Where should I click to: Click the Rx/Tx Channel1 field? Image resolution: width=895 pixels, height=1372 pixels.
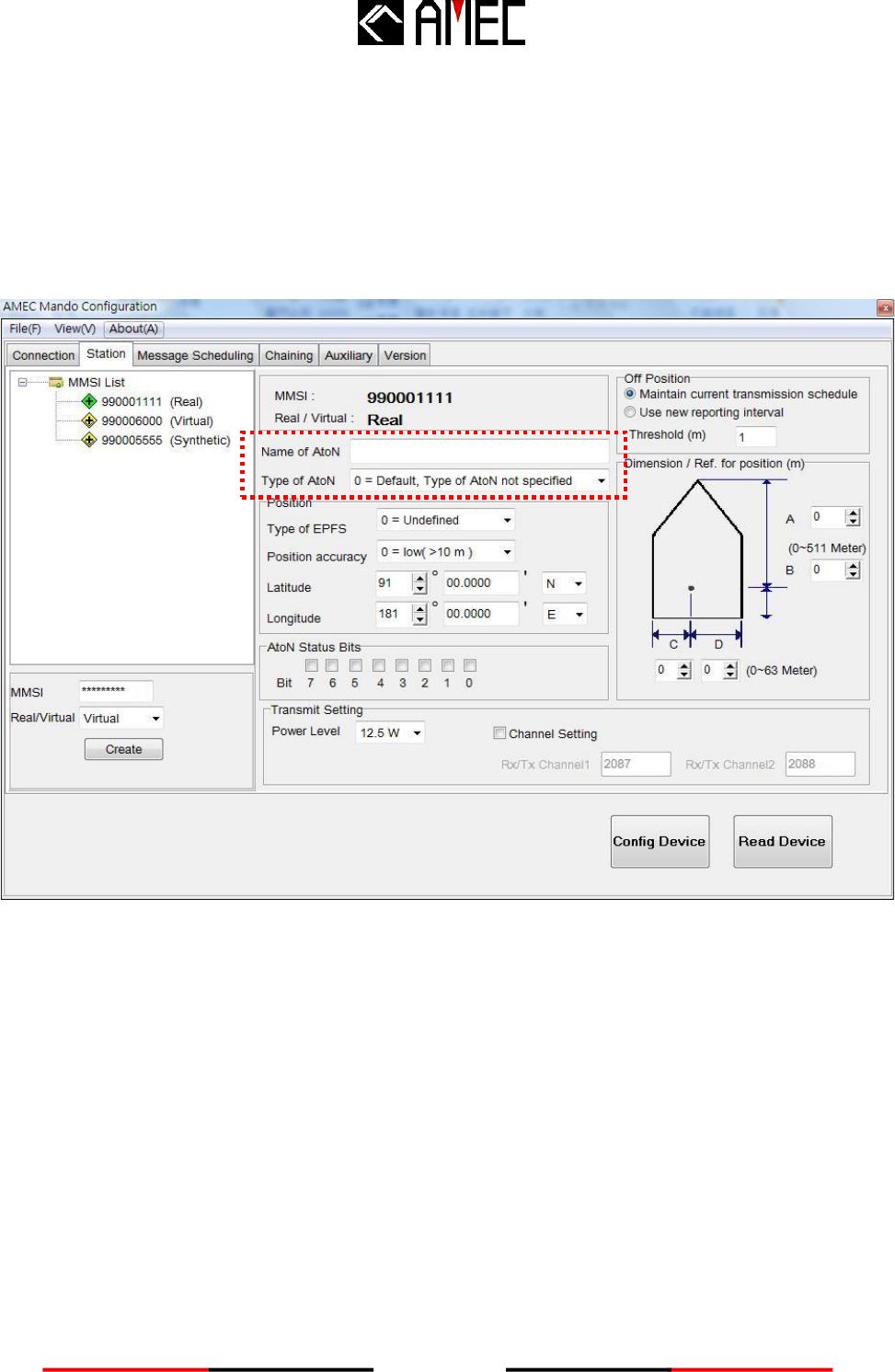point(636,764)
